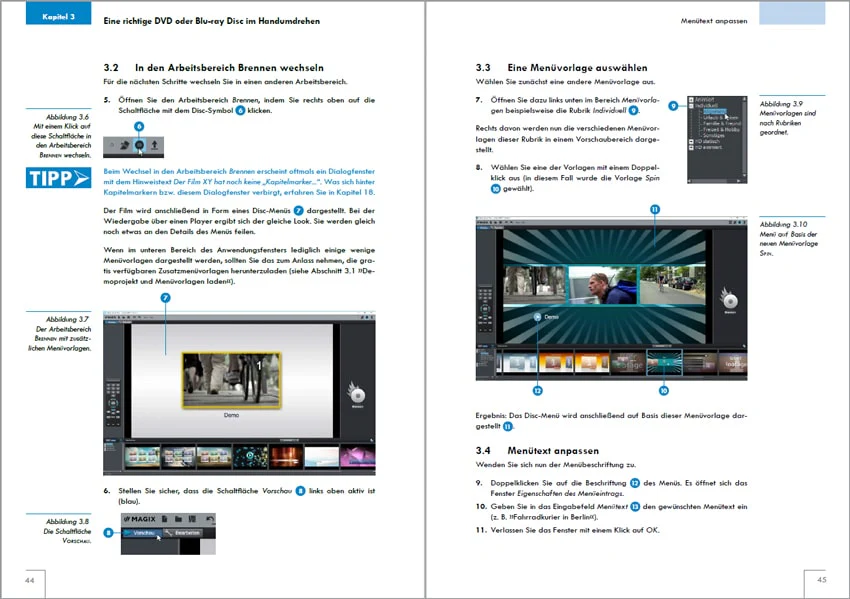Click the yellow-framed Demo film preview
This screenshot has height=599, width=850.
(231, 380)
